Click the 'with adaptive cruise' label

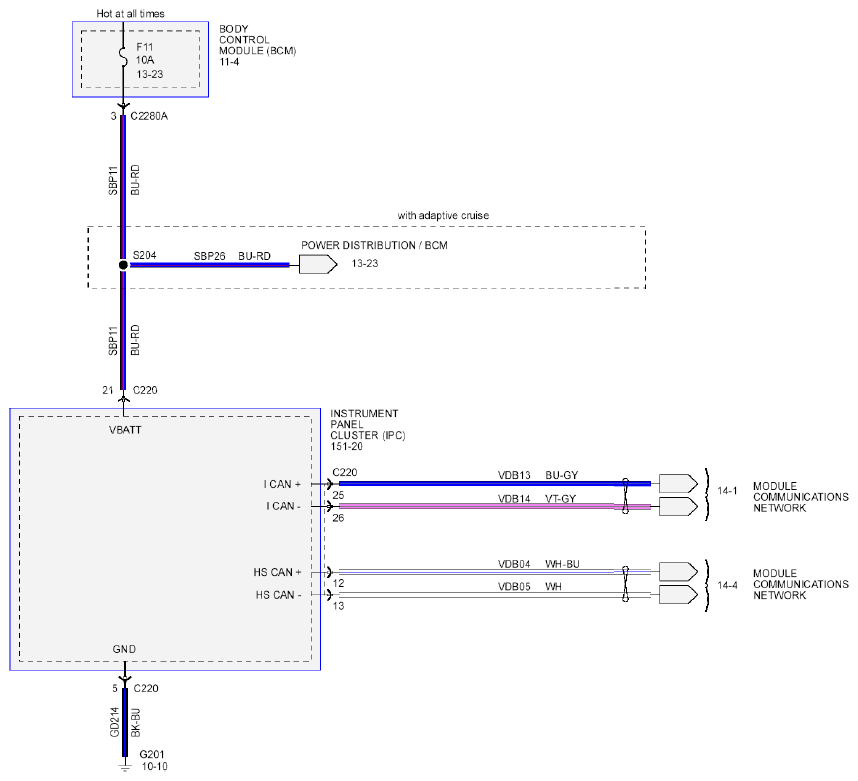coord(443,216)
